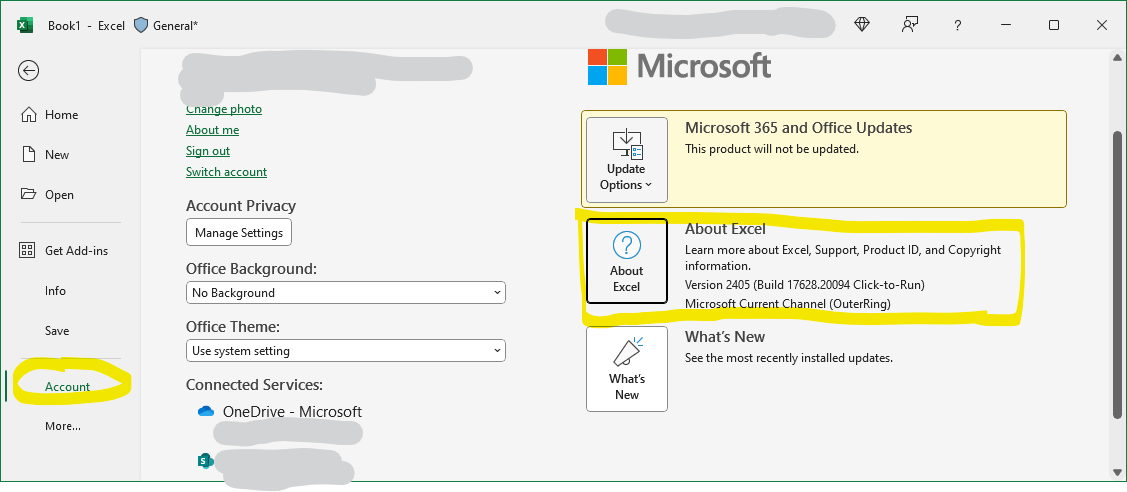The height and width of the screenshot is (492, 1127).
Task: Open the Home page in backstage
Action: (x=61, y=115)
